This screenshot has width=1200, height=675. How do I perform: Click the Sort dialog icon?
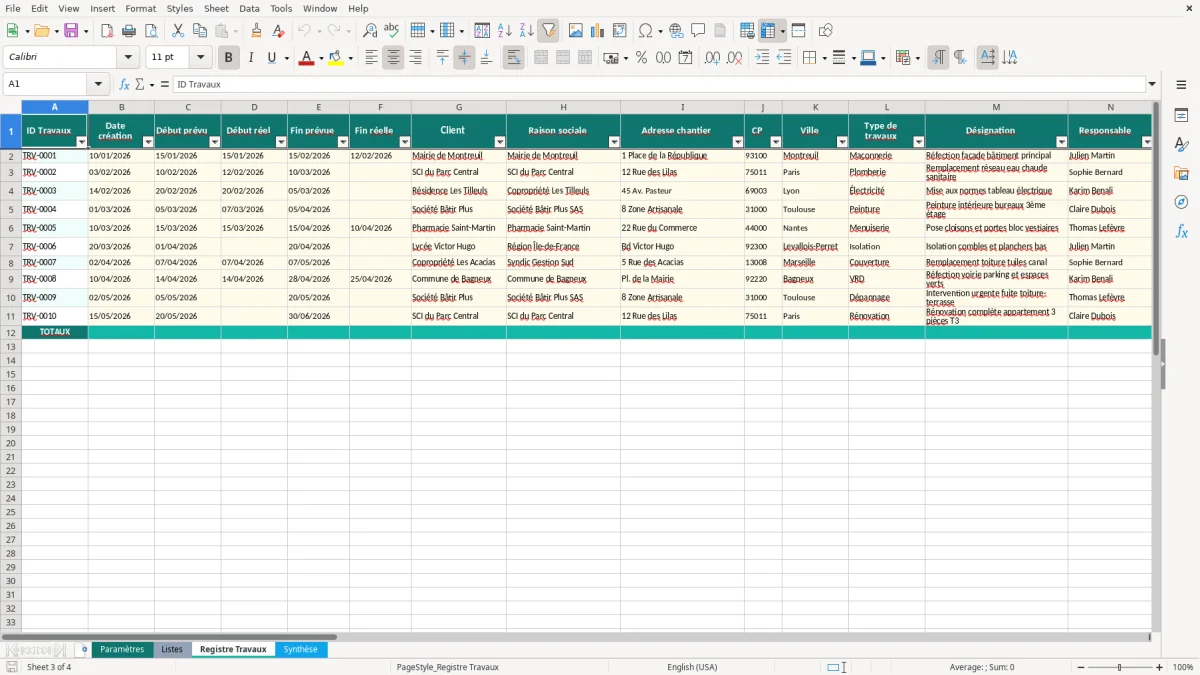pyautogui.click(x=482, y=31)
